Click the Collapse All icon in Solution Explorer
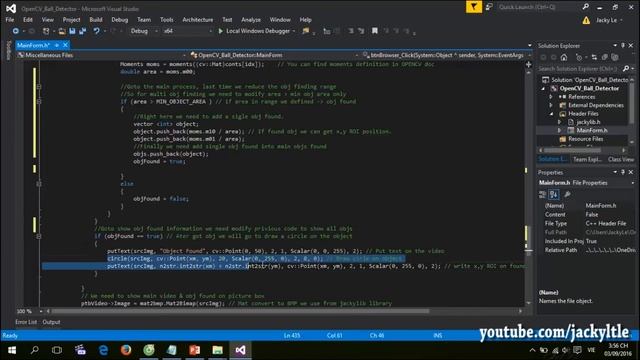The width and height of the screenshot is (640, 360). point(604,58)
